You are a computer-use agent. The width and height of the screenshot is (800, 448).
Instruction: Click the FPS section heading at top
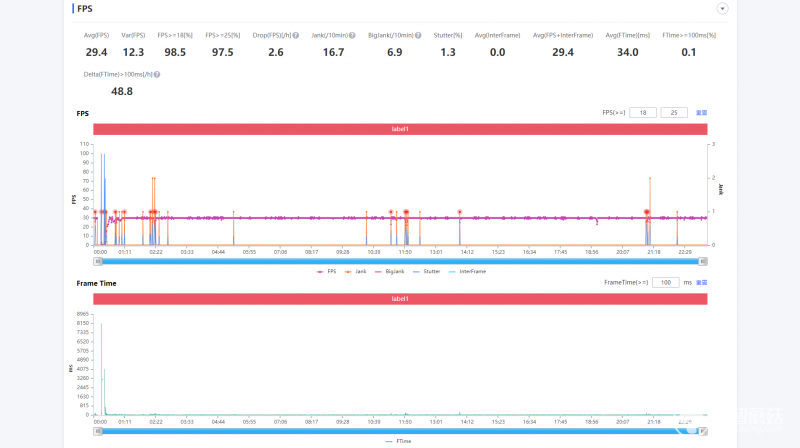(x=85, y=9)
